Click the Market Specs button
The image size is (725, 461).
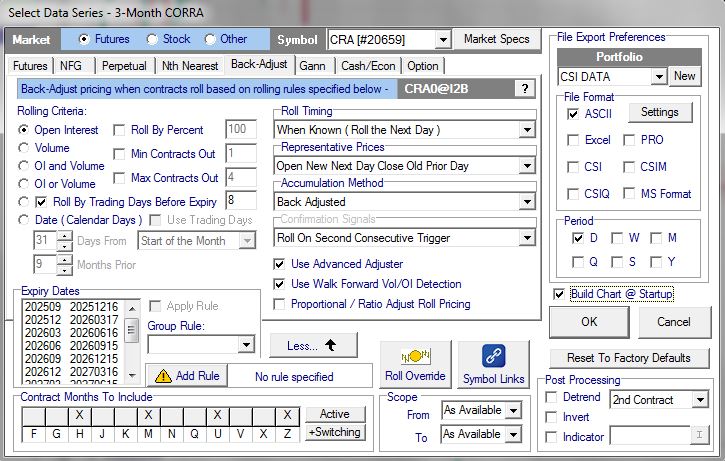coord(497,39)
